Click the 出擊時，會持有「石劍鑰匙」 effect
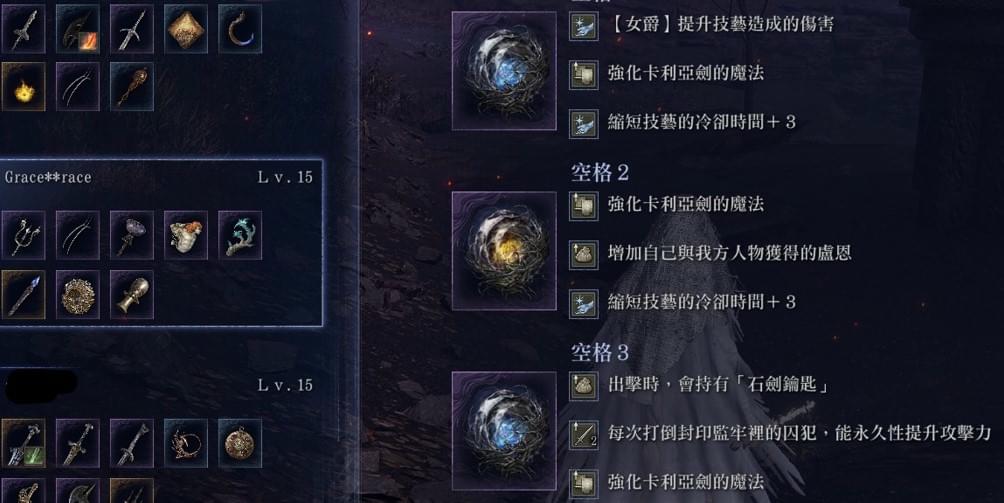Viewport: 1004px width, 503px height. tap(718, 385)
